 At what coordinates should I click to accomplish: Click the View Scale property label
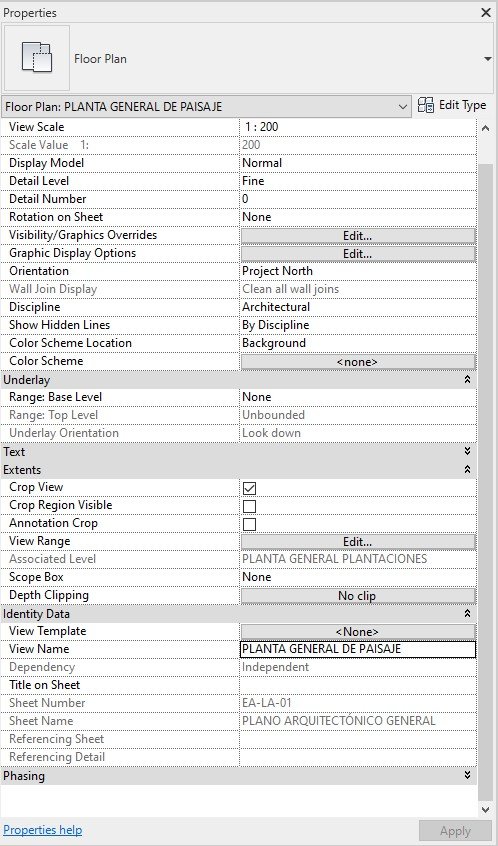point(37,127)
